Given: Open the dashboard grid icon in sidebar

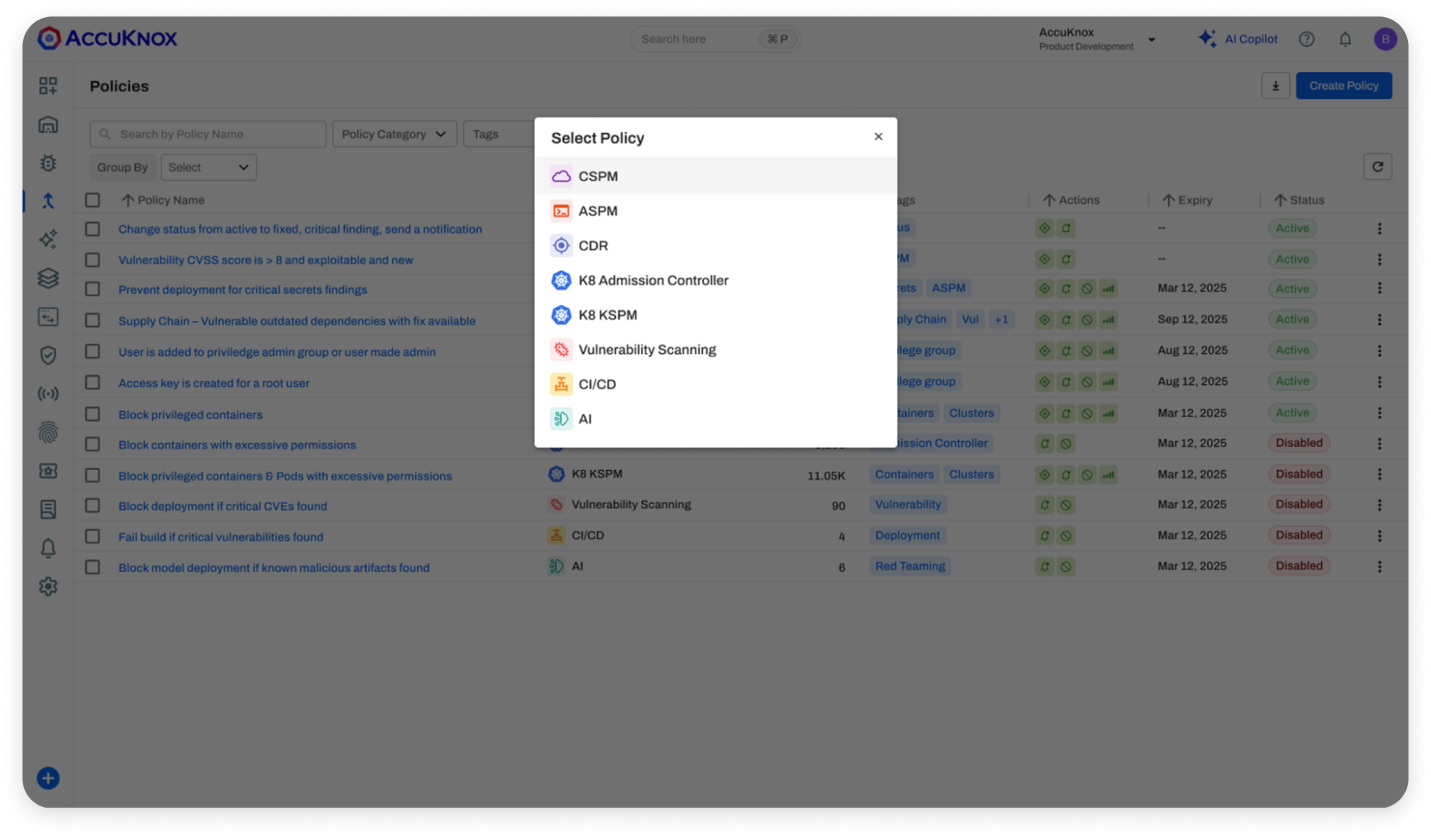Looking at the screenshot, I should click(x=48, y=86).
